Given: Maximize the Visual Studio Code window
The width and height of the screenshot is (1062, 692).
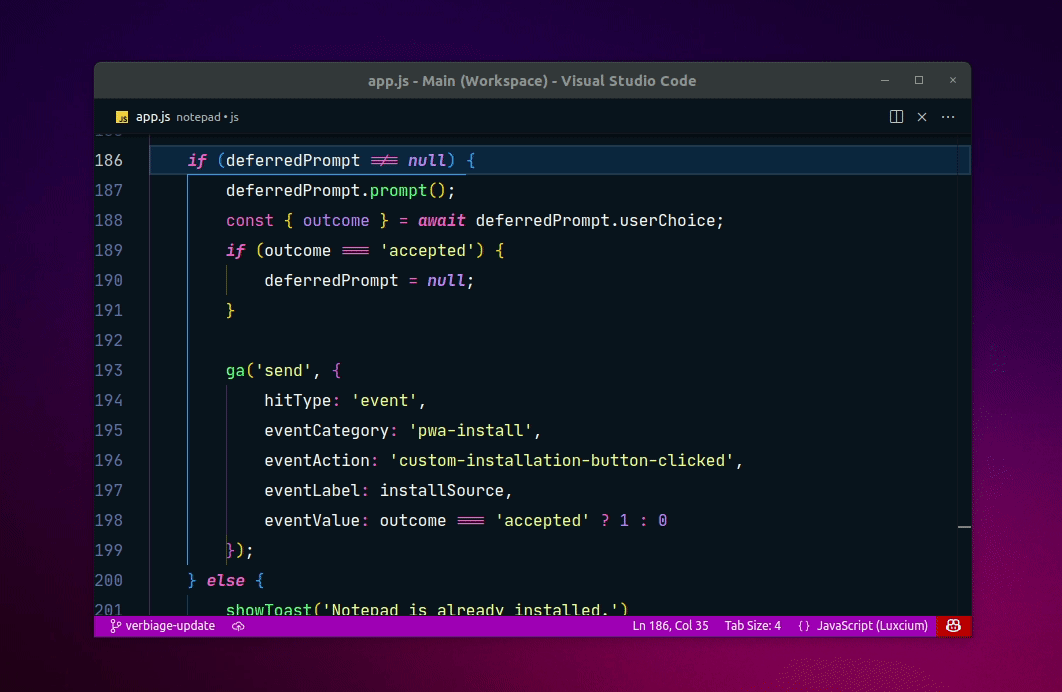Looking at the screenshot, I should pyautogui.click(x=919, y=80).
